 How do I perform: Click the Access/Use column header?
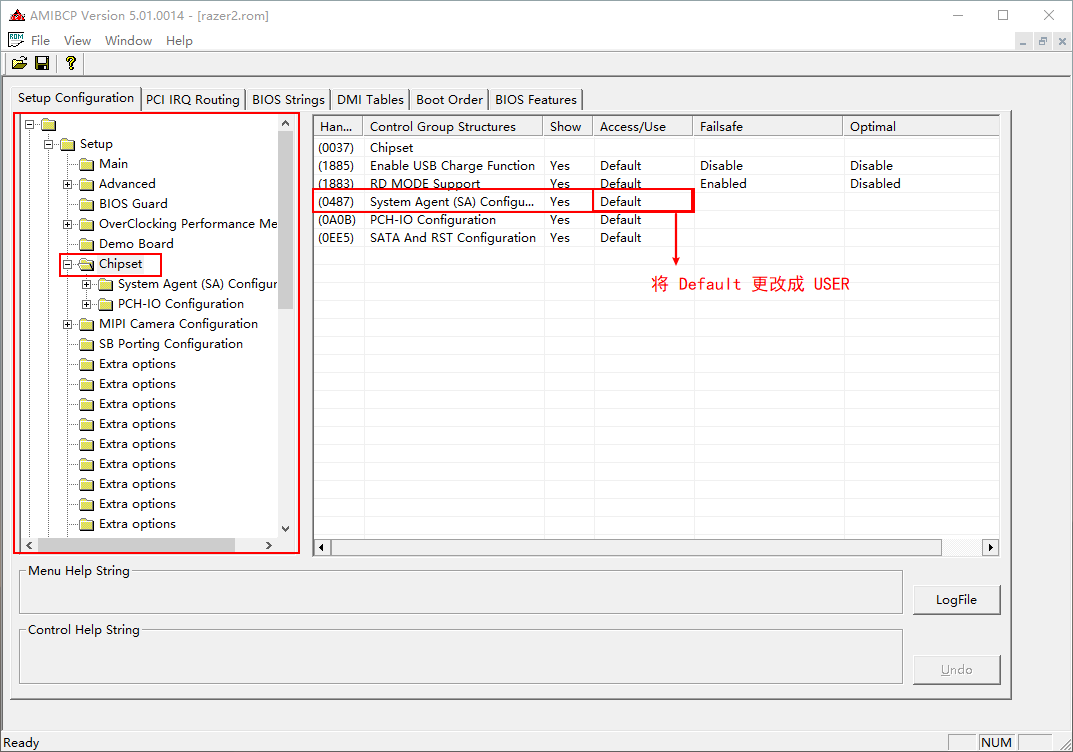point(643,127)
